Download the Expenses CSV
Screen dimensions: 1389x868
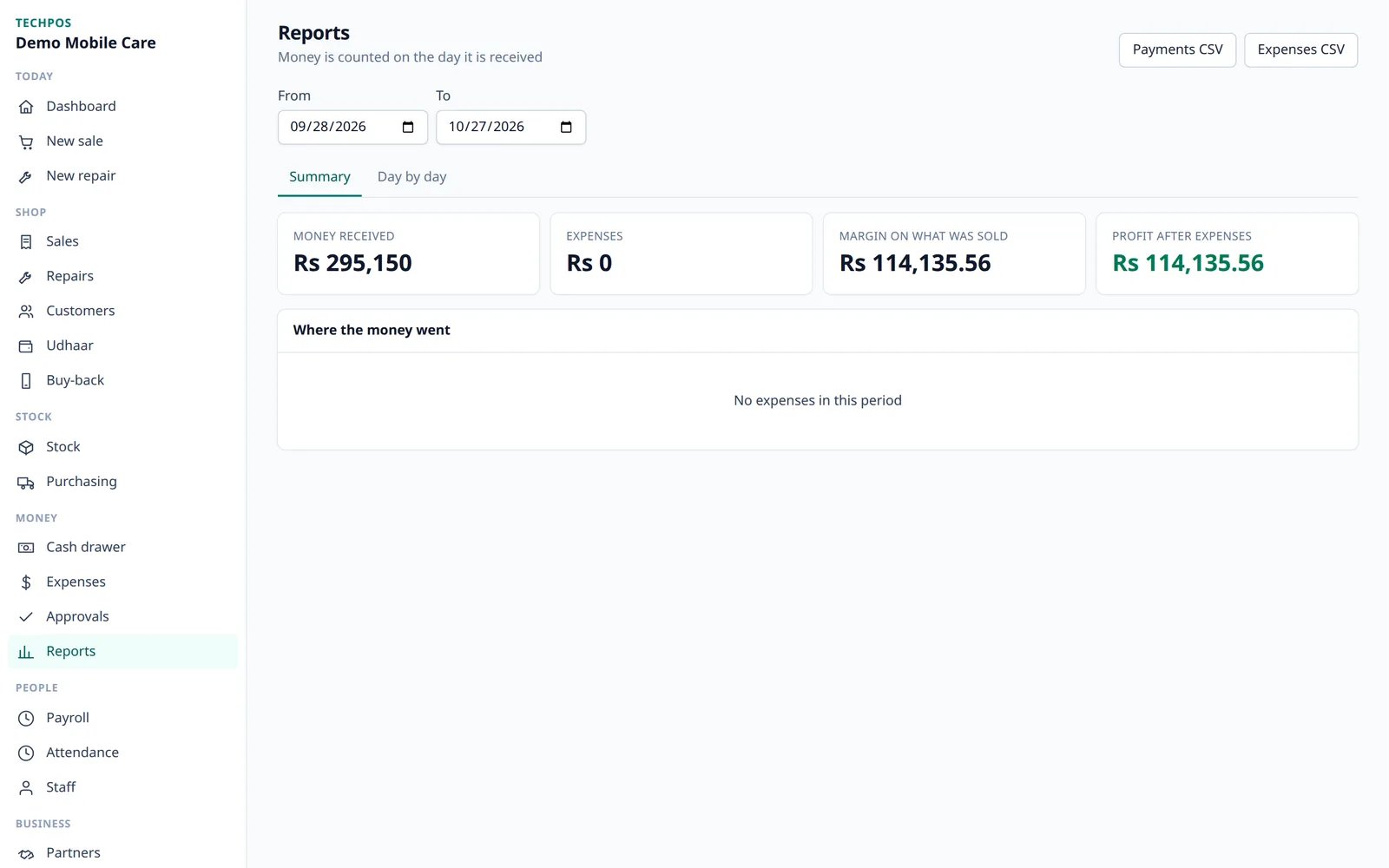(x=1300, y=49)
